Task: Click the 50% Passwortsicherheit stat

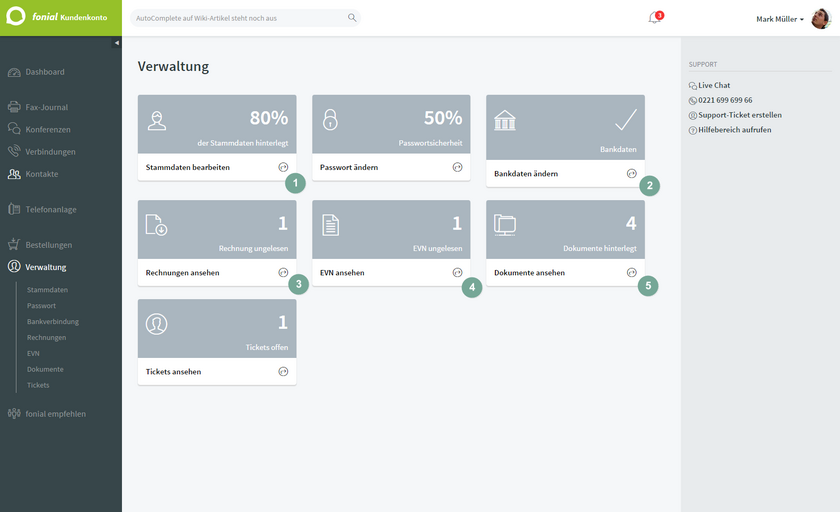Action: (443, 118)
